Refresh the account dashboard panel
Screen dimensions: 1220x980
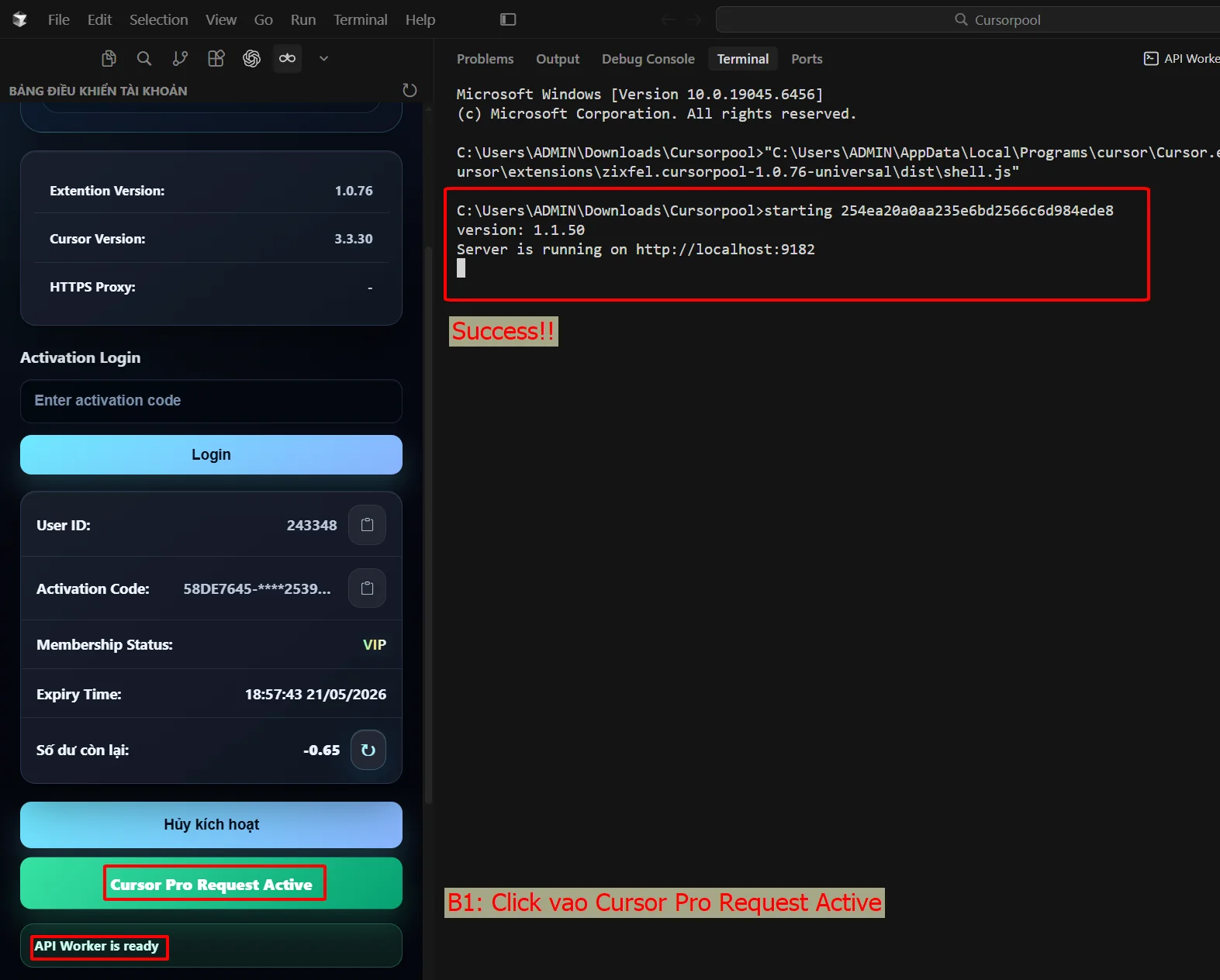point(410,90)
